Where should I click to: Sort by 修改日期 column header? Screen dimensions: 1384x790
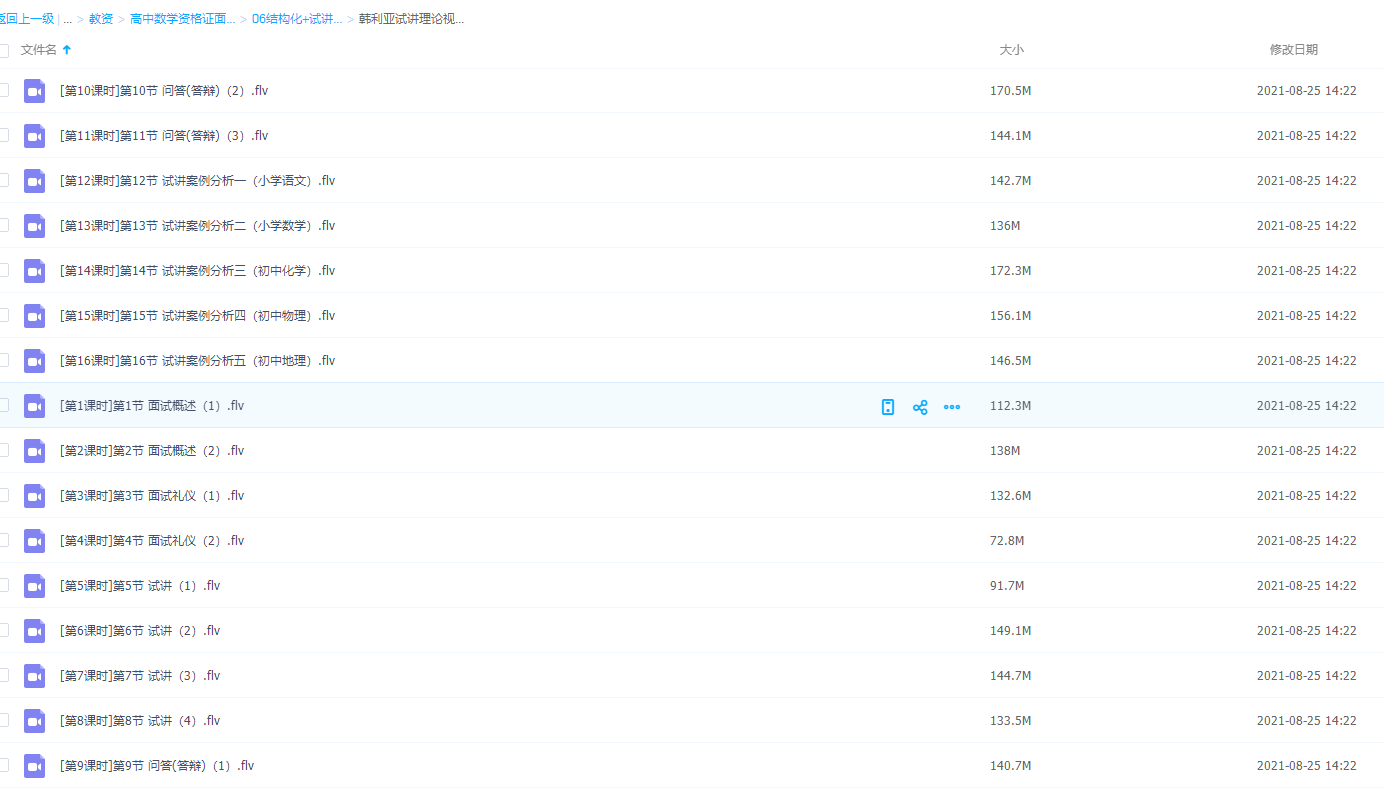(x=1293, y=50)
